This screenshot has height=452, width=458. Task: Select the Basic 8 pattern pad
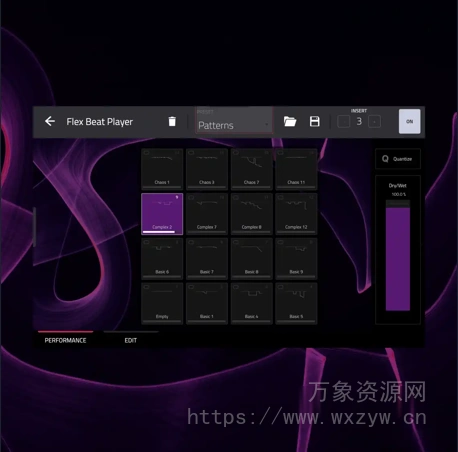click(251, 259)
